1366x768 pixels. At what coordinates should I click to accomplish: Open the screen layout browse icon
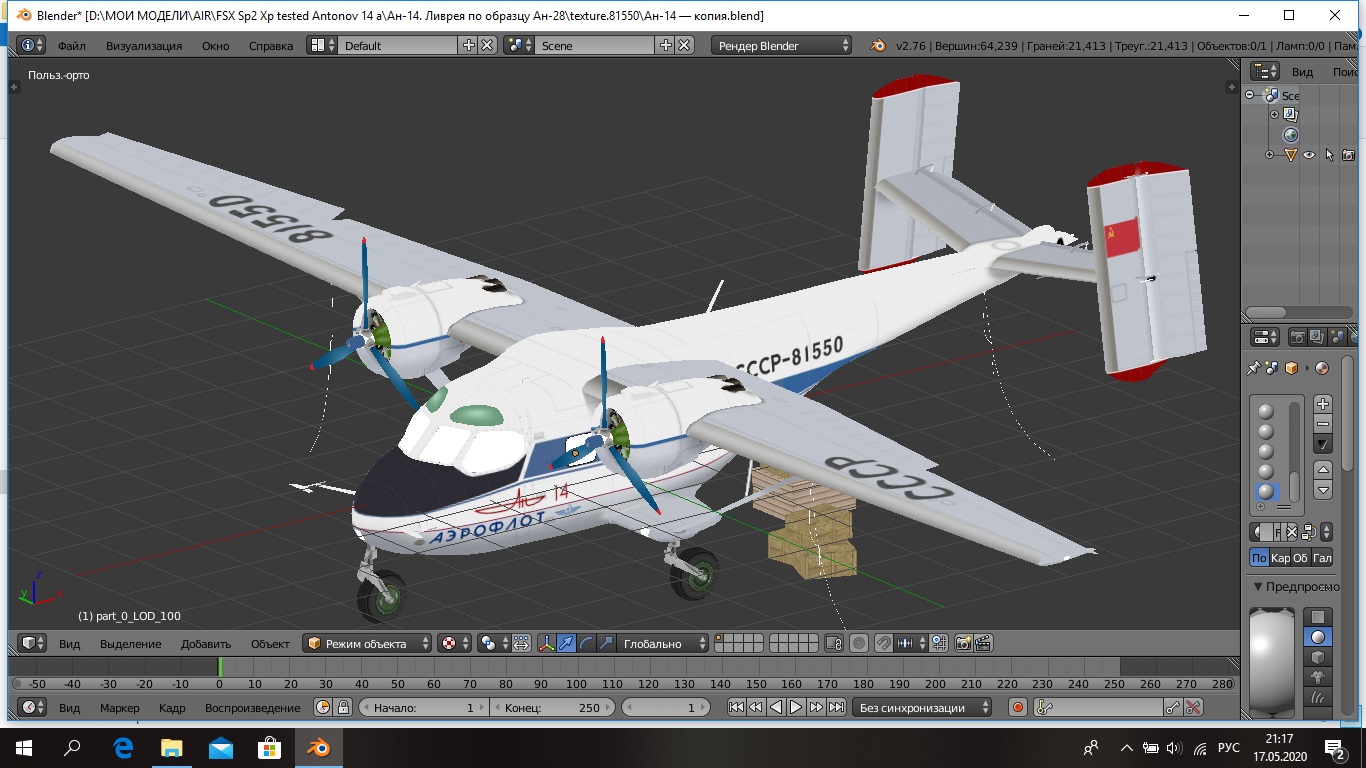[322, 46]
